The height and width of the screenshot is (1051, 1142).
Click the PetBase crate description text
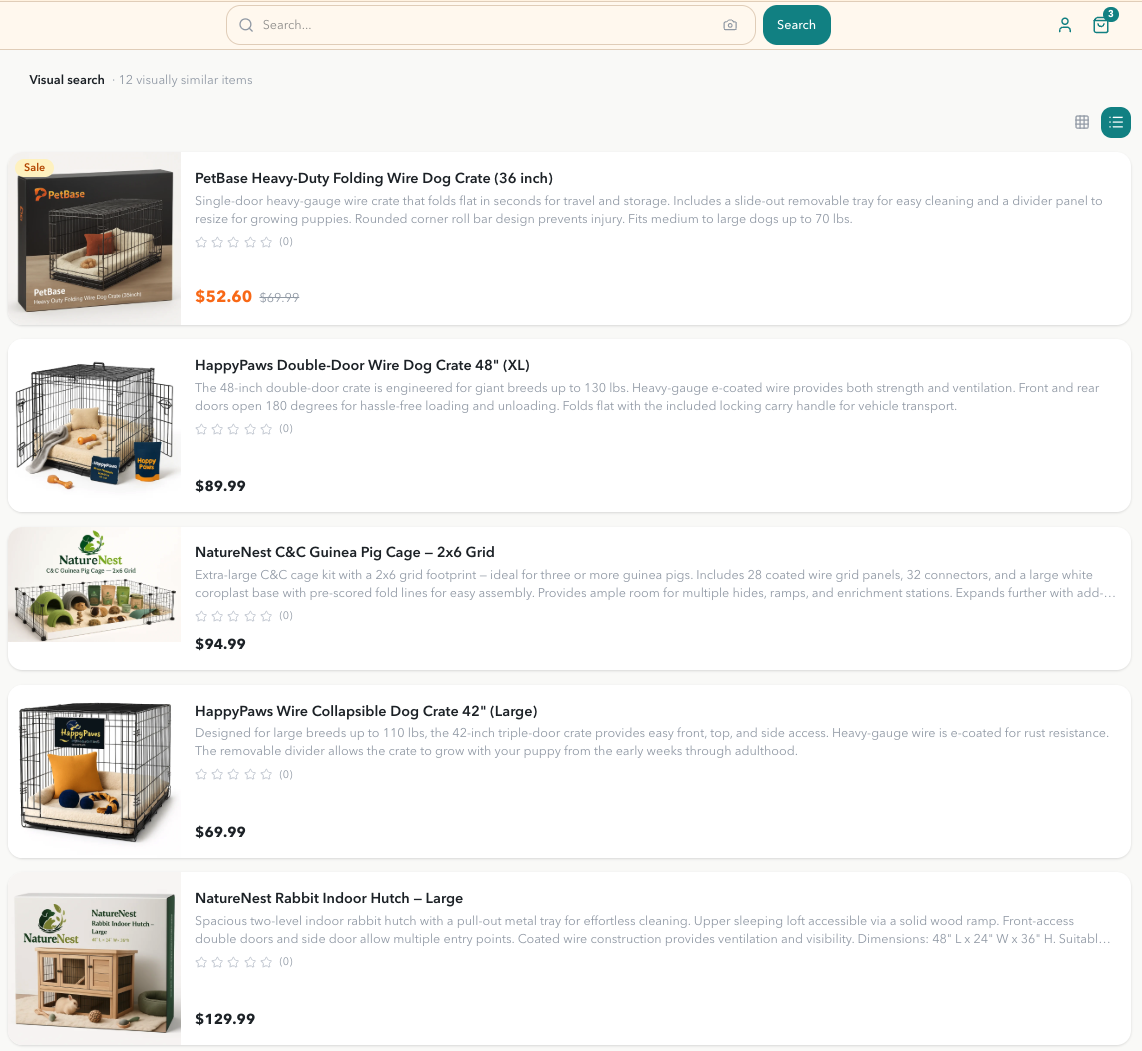[649, 210]
